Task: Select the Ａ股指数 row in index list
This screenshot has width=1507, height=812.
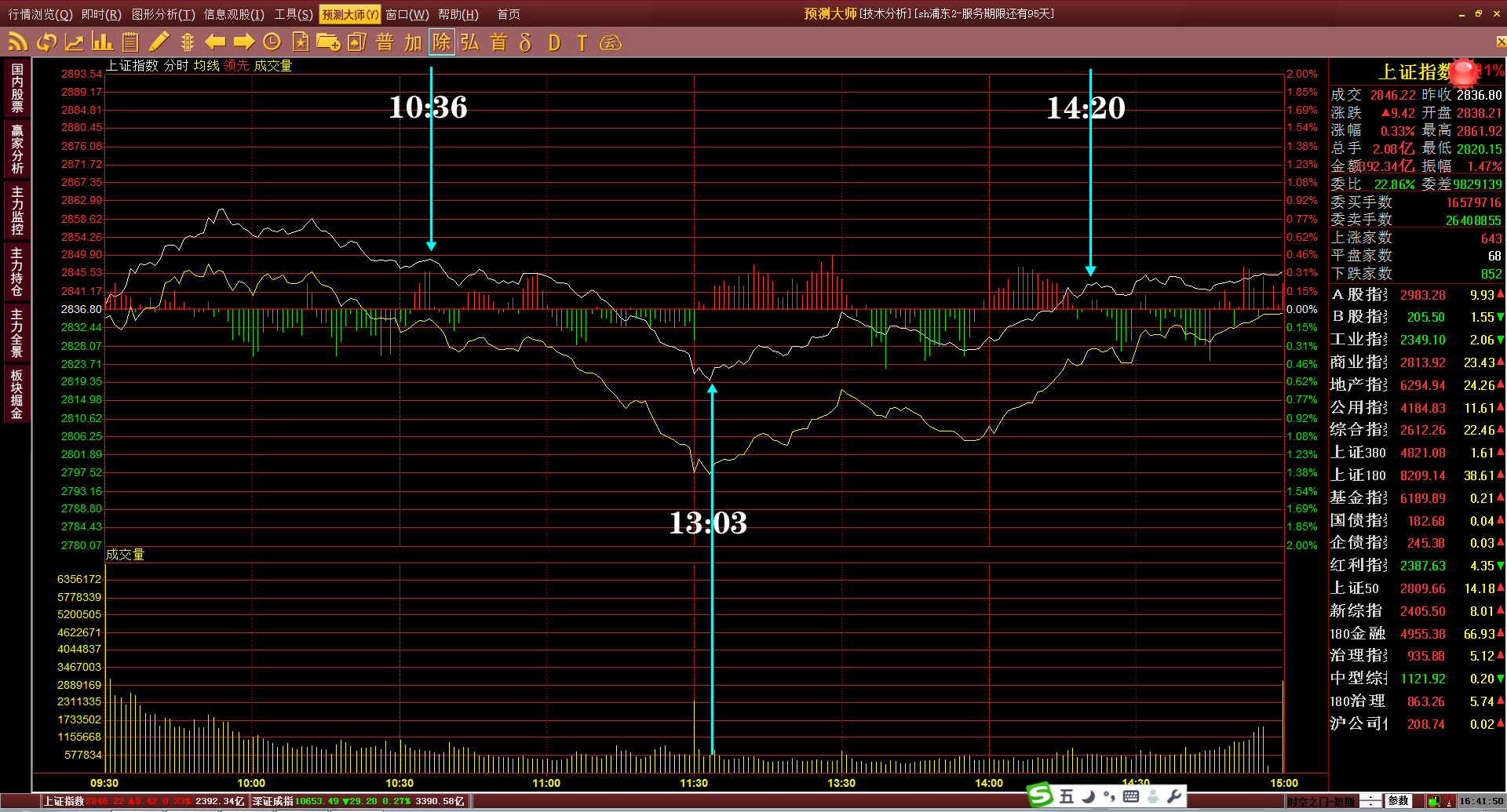Action: point(1418,295)
